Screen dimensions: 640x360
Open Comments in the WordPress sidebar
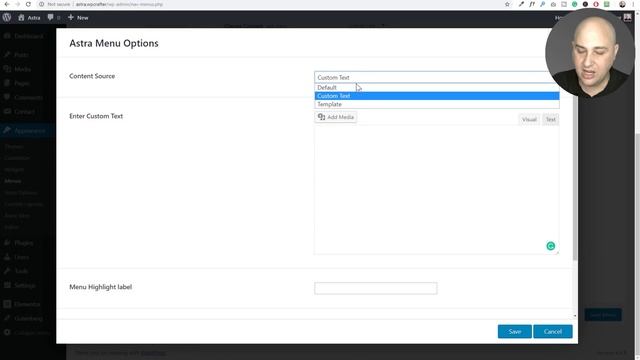tap(24, 98)
